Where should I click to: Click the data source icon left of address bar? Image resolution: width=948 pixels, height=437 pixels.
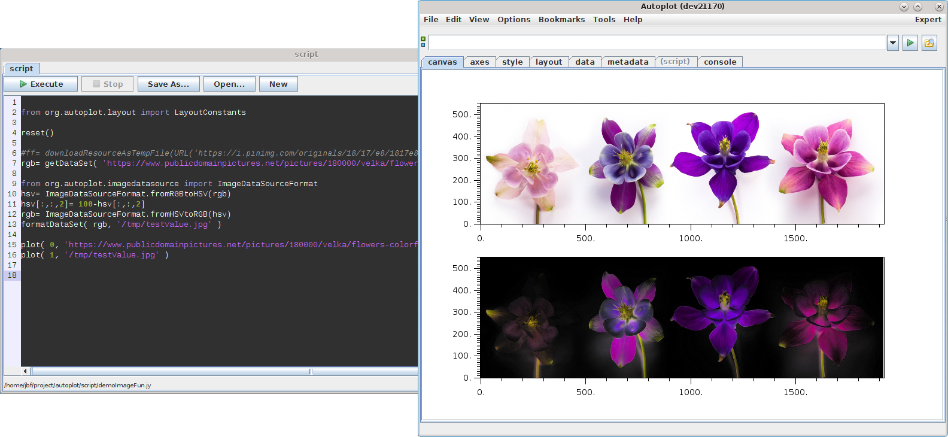coord(424,43)
